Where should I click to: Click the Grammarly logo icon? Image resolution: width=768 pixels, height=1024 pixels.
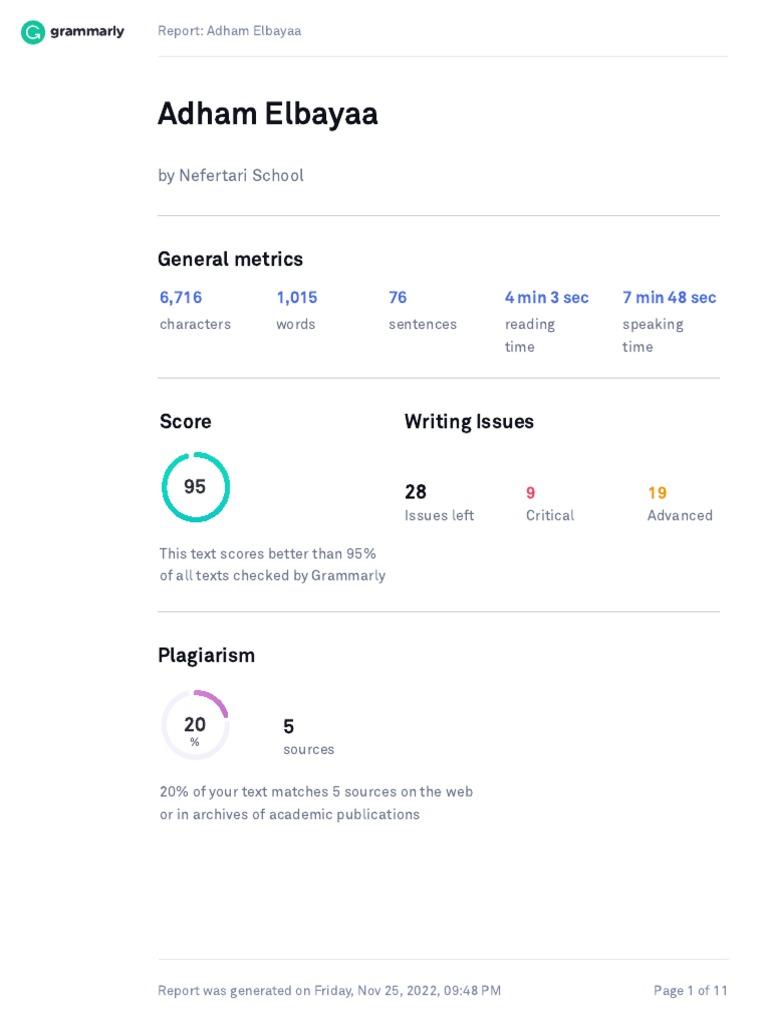tap(33, 32)
